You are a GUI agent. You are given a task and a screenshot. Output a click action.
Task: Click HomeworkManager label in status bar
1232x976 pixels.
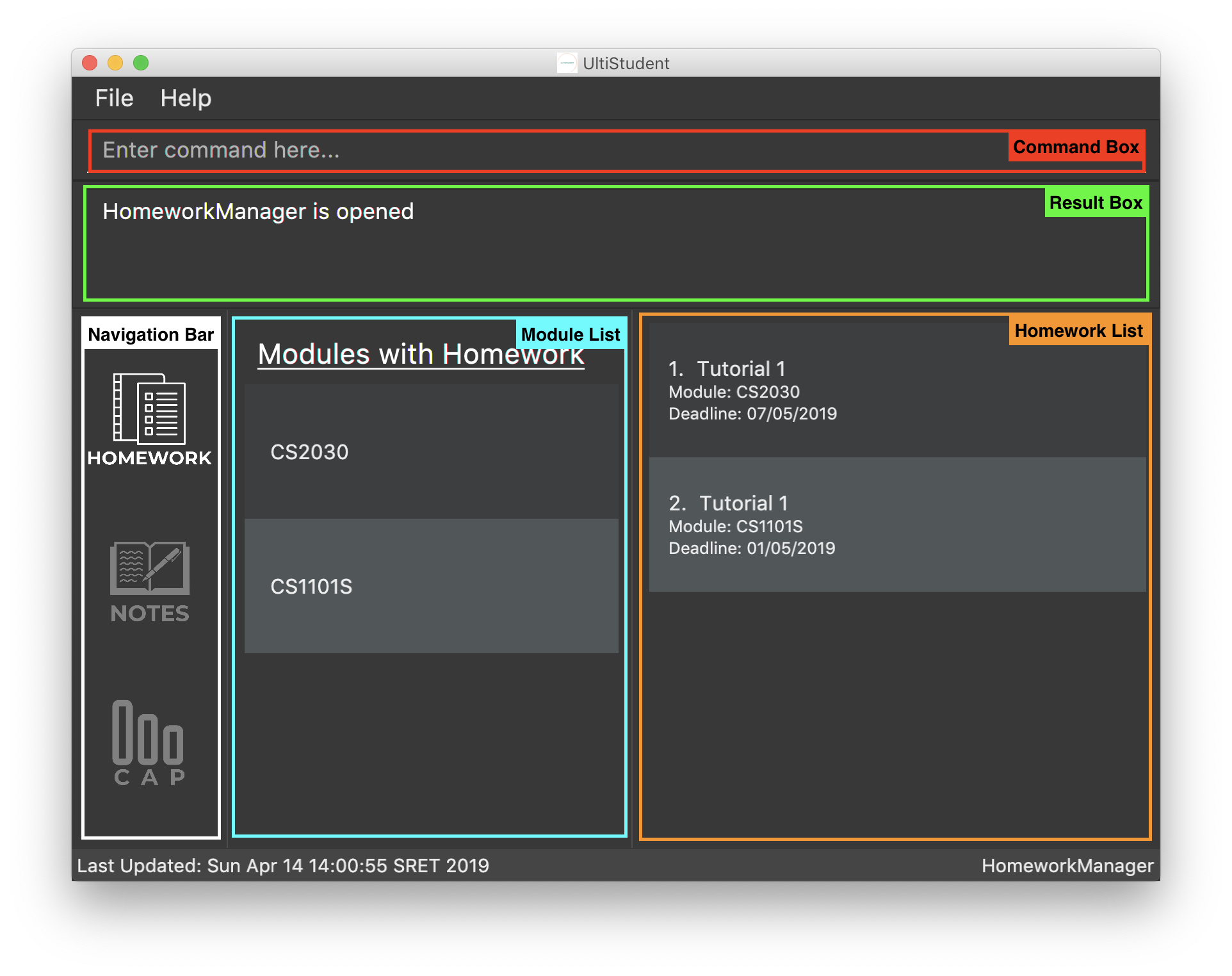[x=1067, y=866]
